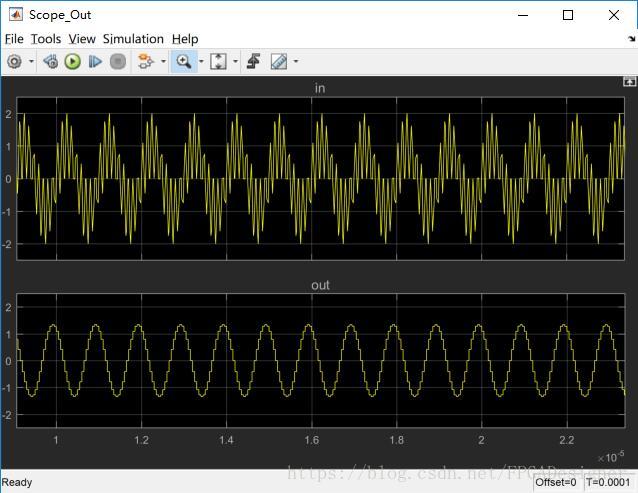Open the File menu
Viewport: 638px width, 493px height.
click(x=14, y=39)
